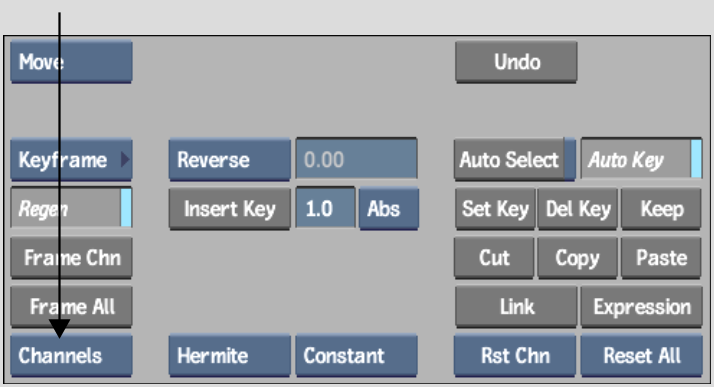Open the Constant extrapolation dropdown
This screenshot has width=714, height=387.
coord(356,355)
